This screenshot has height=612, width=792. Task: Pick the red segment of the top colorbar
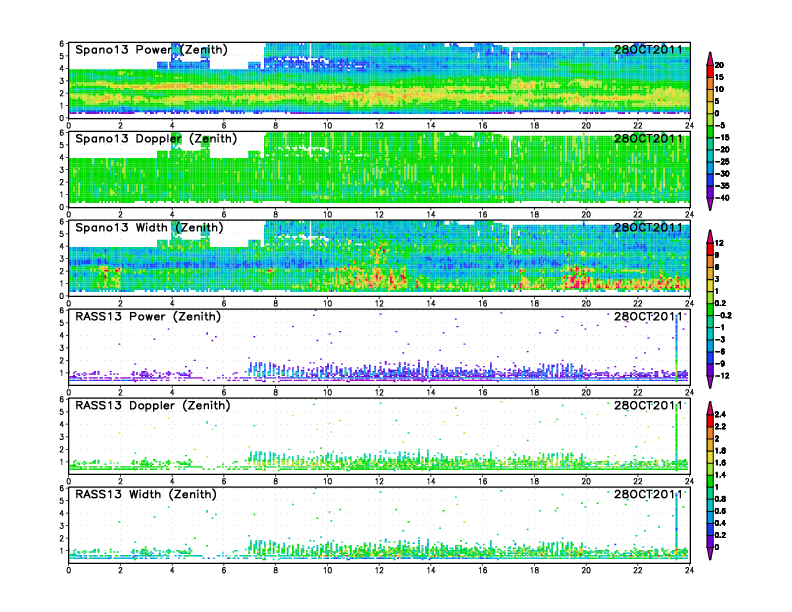[710, 71]
